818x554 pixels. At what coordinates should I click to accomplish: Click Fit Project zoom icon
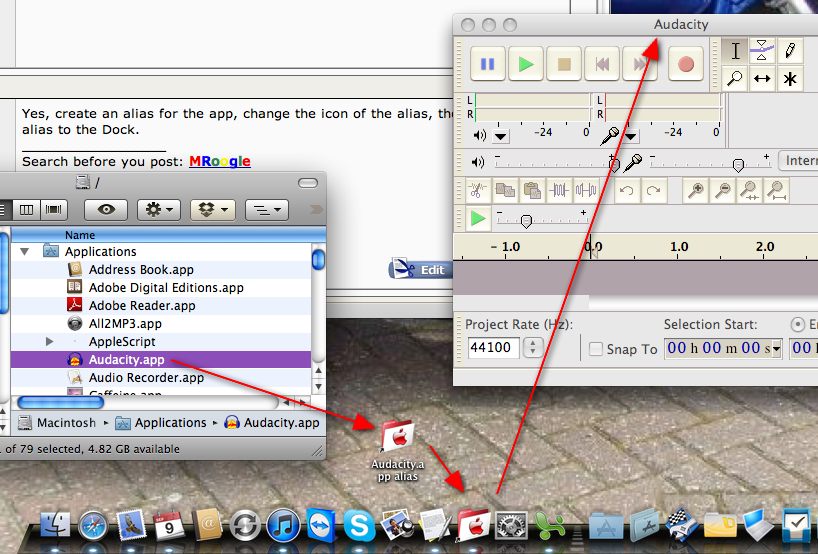(x=777, y=190)
